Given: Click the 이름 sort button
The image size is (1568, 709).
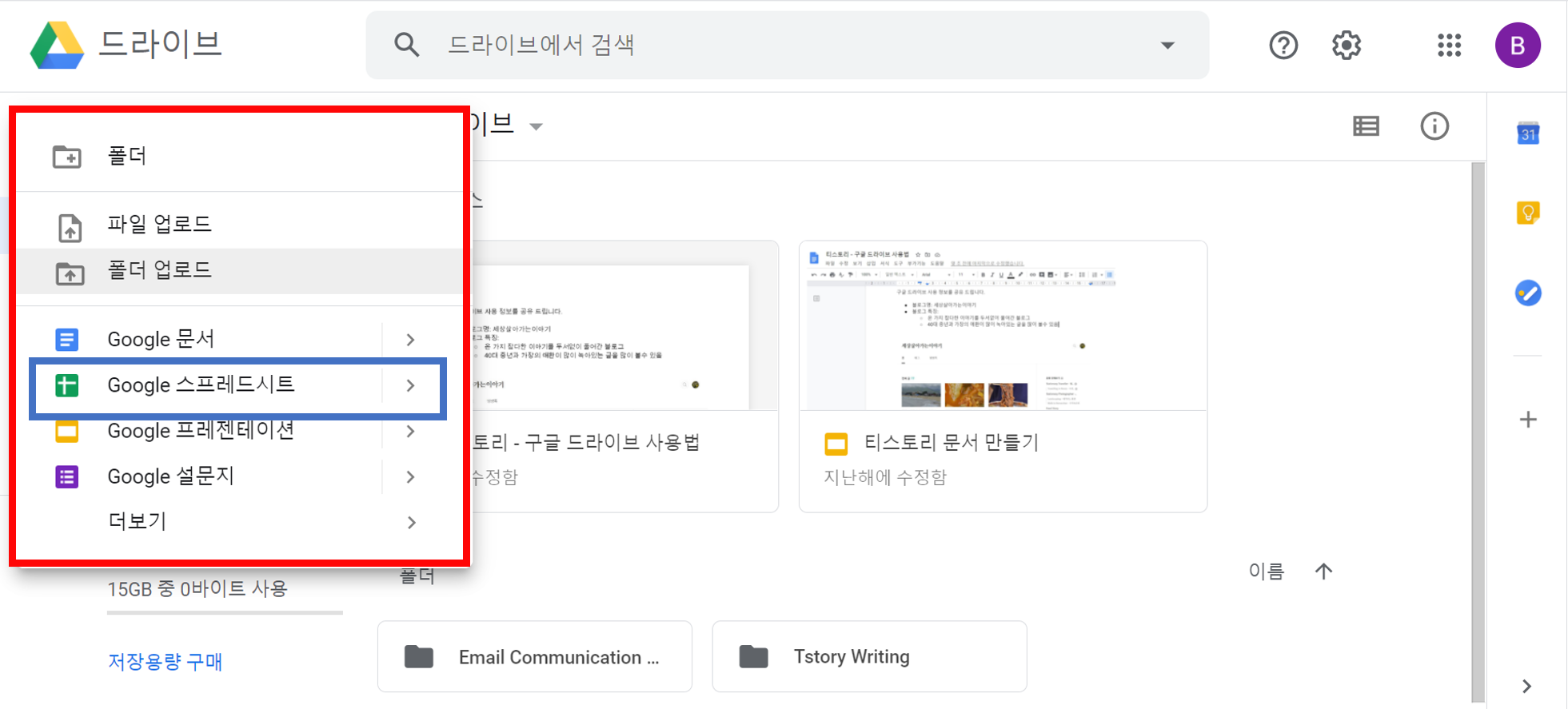Looking at the screenshot, I should (1266, 572).
